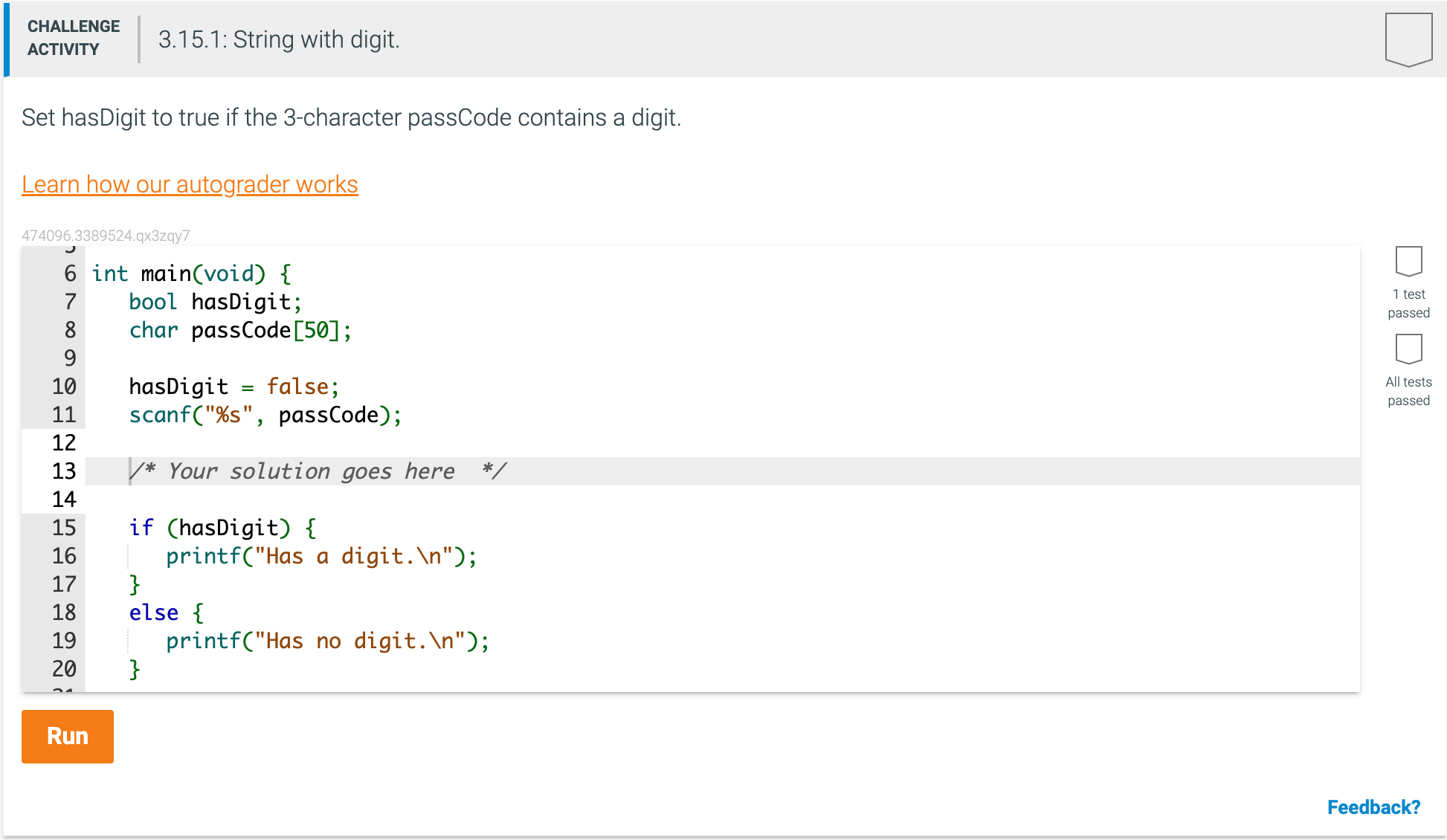
Task: Click line number 13 in the gutter
Action: tap(65, 471)
